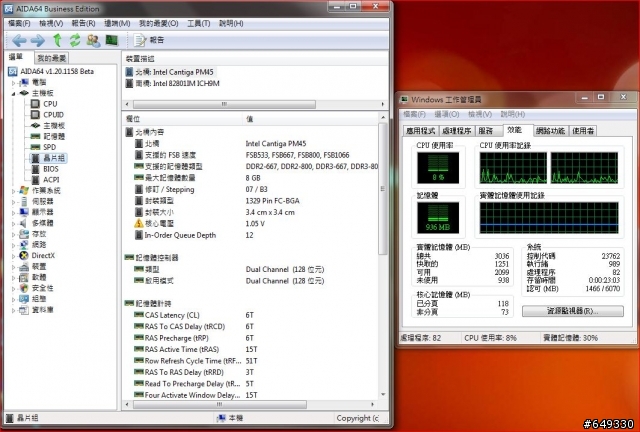Viewport: 640px width, 432px height.
Task: Open the users icon in AIDA64 toolbar
Action: pos(93,40)
